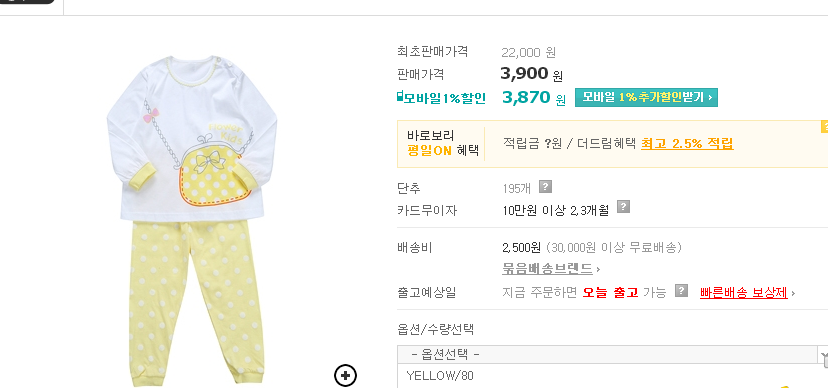This screenshot has height=388, width=828.
Task: Open the 빠른배송 보상제 link
Action: pos(744,292)
